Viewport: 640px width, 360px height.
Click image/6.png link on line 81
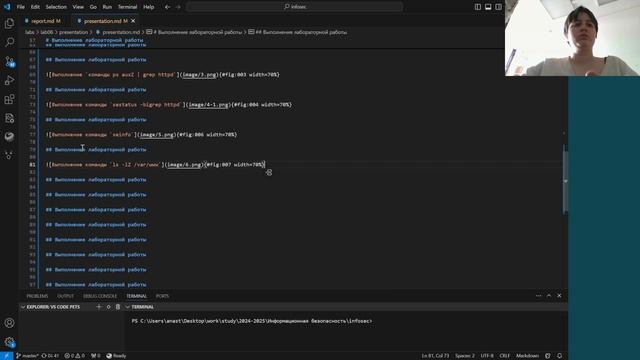tap(184, 164)
